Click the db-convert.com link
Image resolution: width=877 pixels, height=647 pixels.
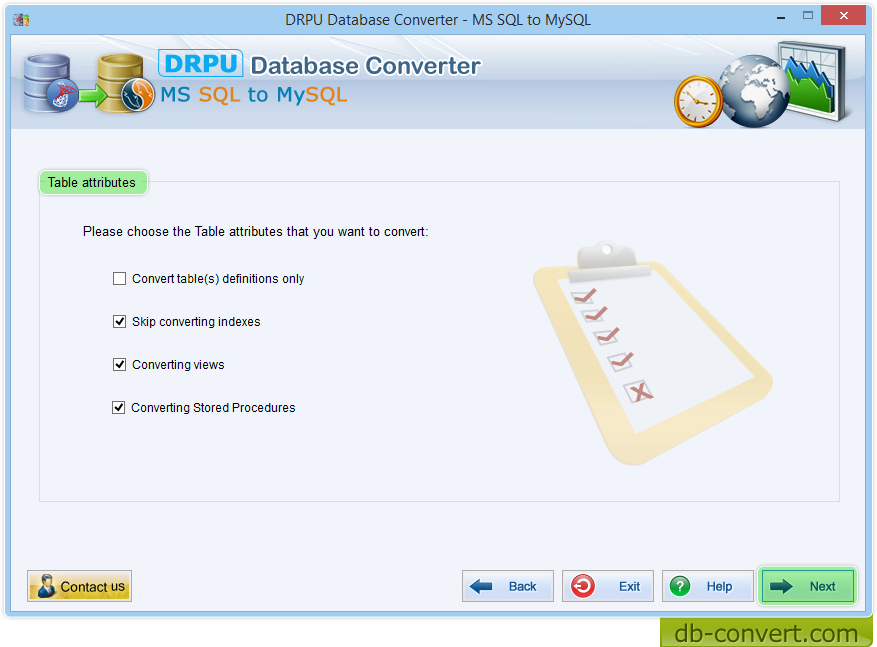click(x=766, y=633)
